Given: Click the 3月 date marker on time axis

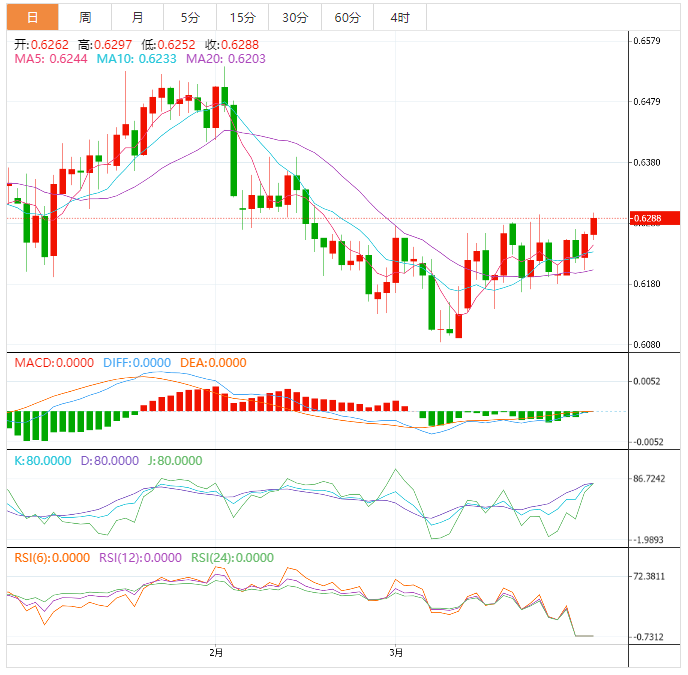Looking at the screenshot, I should [397, 654].
